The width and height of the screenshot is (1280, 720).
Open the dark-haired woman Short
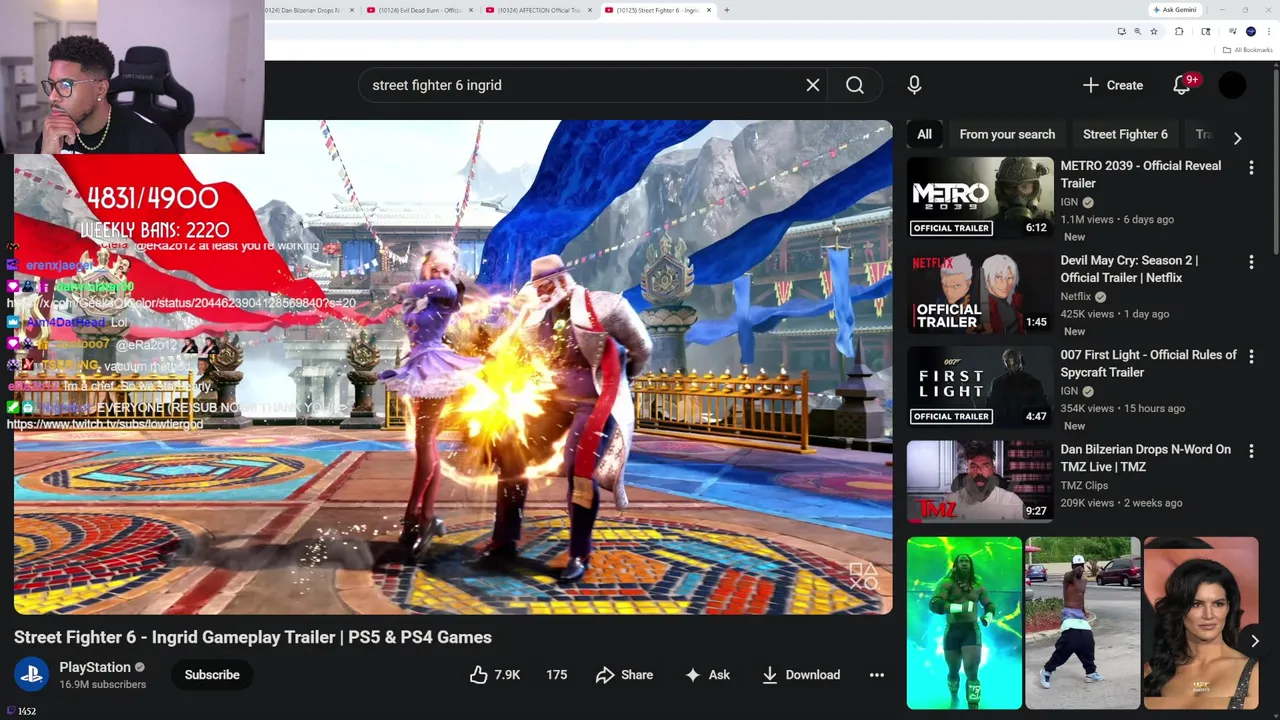(1200, 623)
